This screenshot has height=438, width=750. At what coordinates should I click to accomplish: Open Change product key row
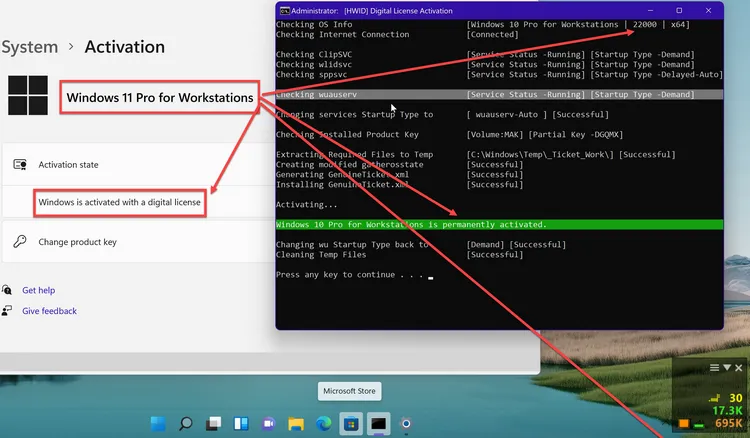coord(139,241)
